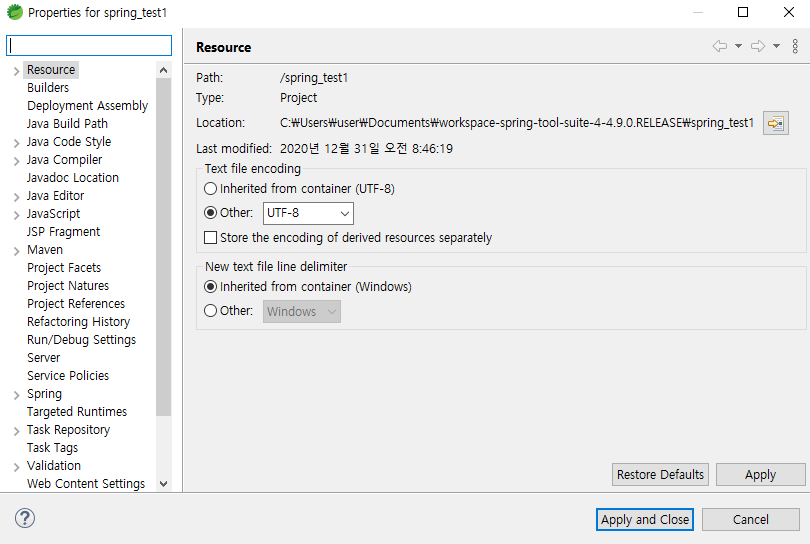Screen dimensions: 810x544
Task: Click the Show in System Explorer icon
Action: coord(775,123)
